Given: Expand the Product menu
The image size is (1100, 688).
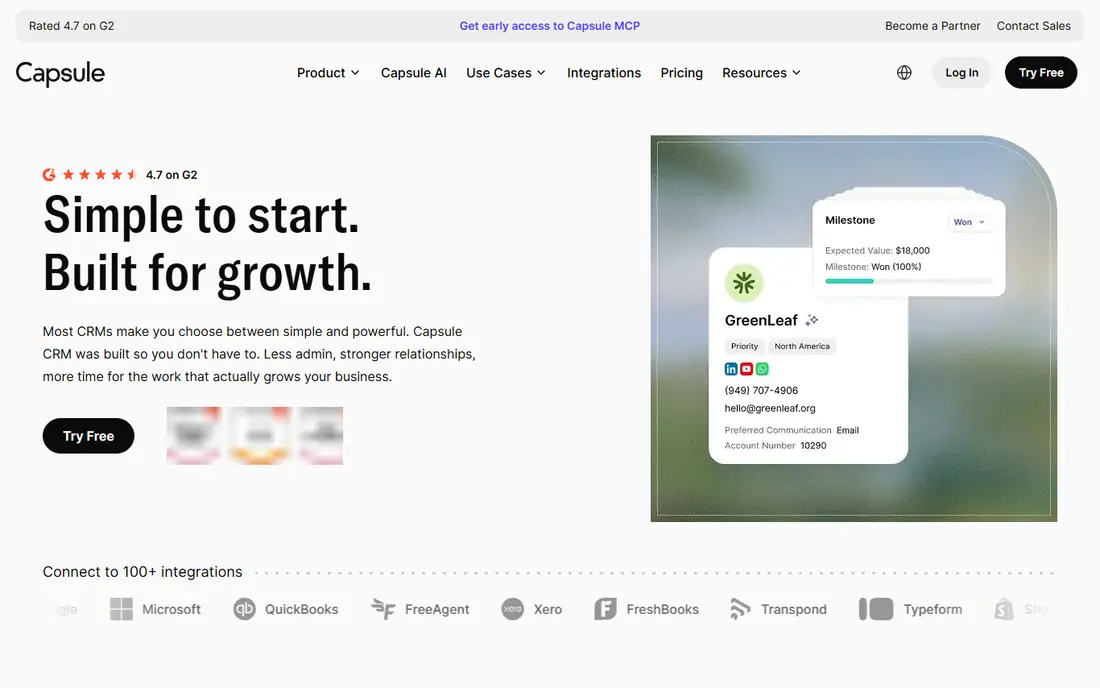Looking at the screenshot, I should tap(328, 73).
